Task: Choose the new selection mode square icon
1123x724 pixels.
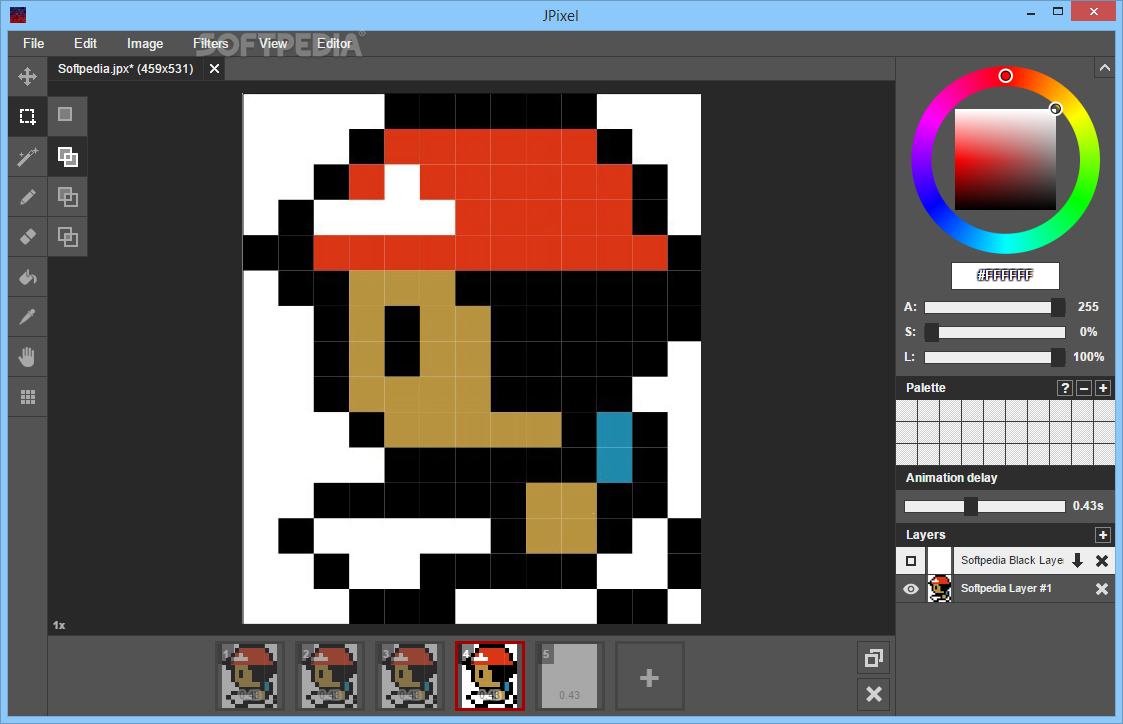Action: (x=67, y=116)
